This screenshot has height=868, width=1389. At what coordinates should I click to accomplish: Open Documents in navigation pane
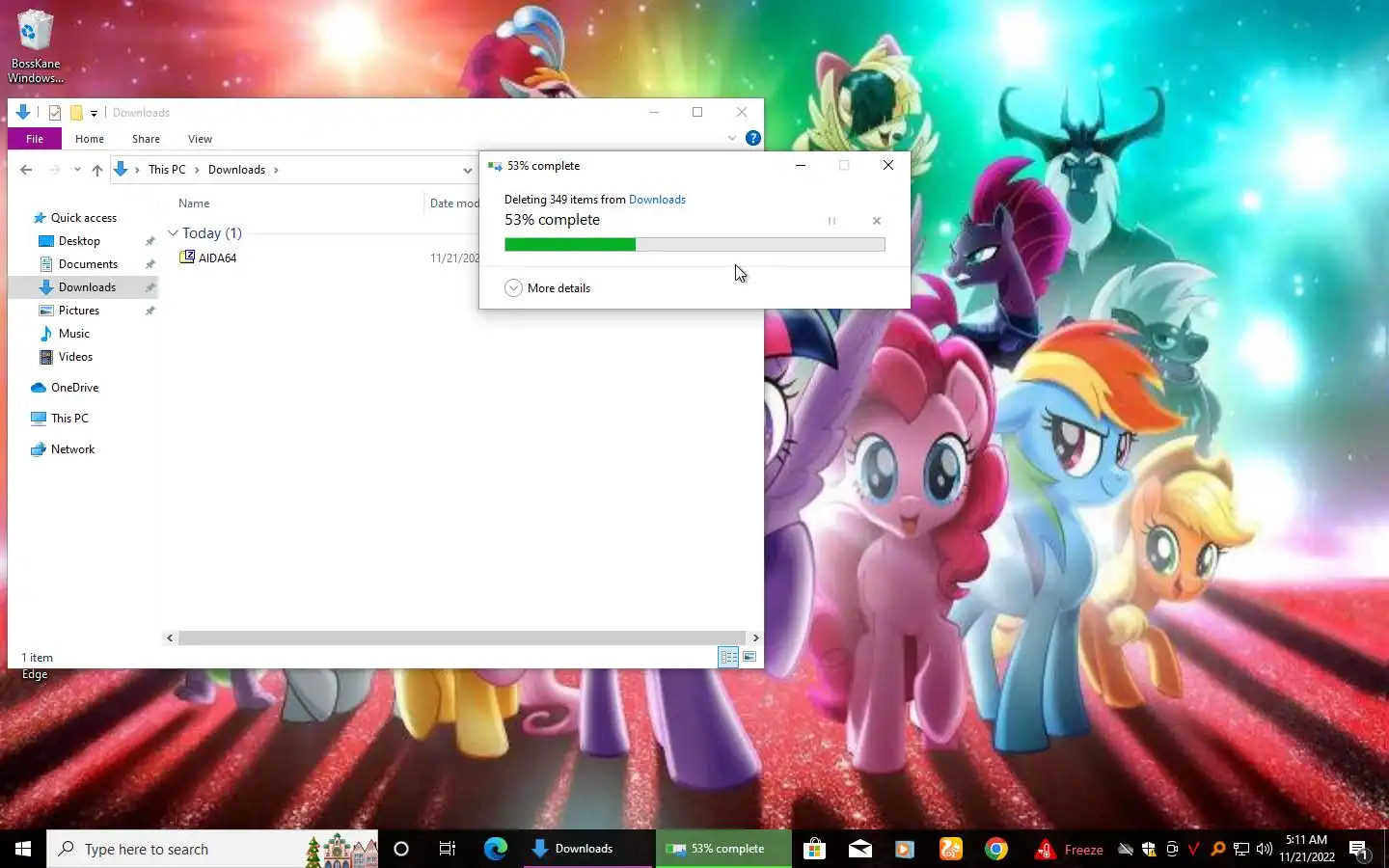pos(88,264)
